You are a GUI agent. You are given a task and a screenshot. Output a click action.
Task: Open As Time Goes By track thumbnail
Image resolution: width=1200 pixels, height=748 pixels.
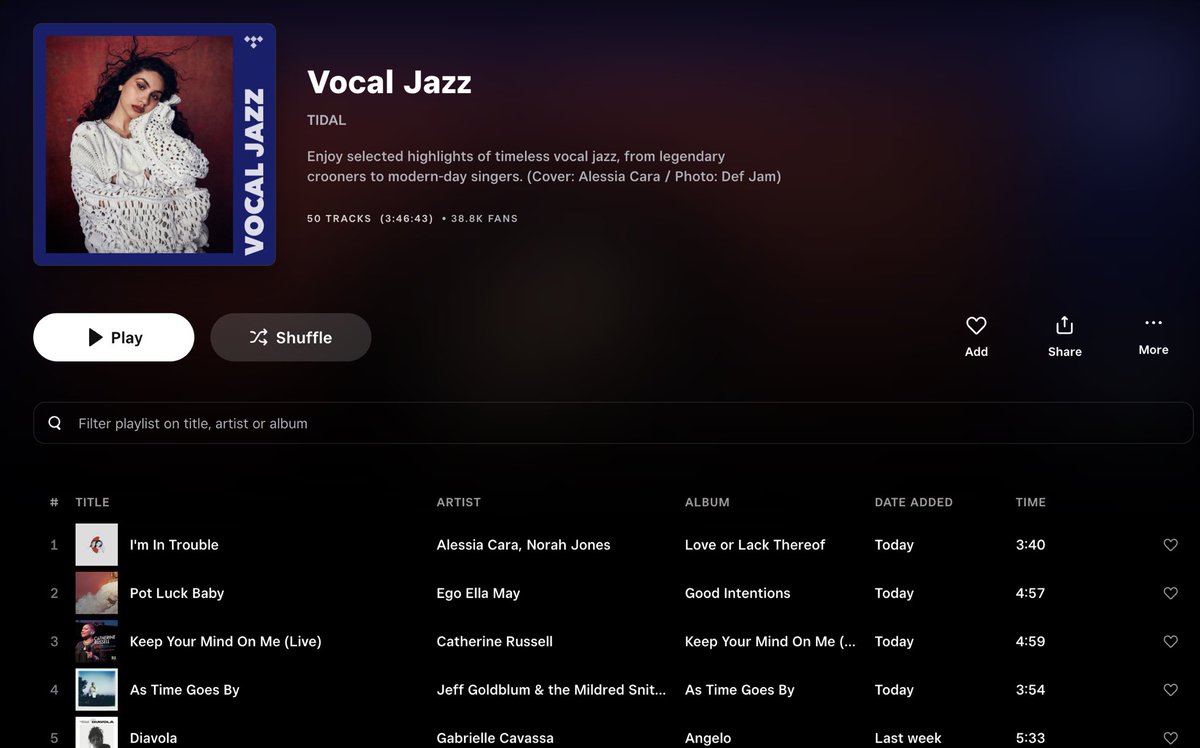pos(96,690)
